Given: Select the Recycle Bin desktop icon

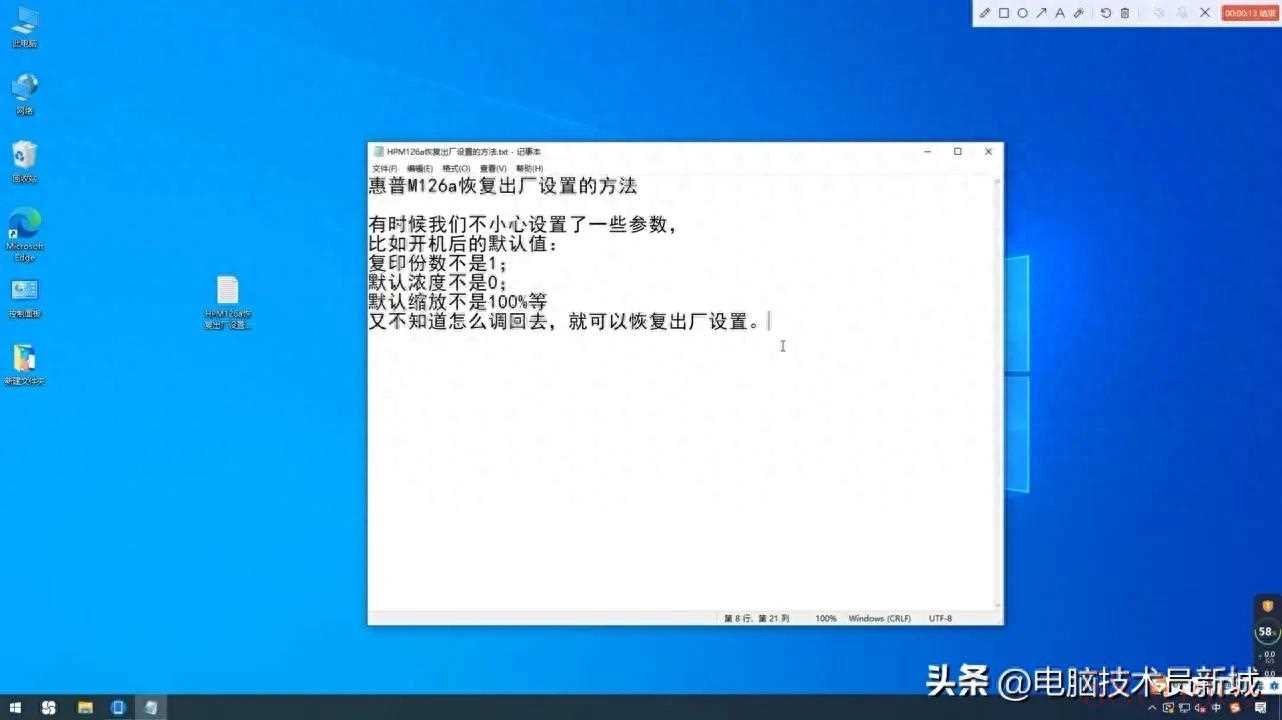Looking at the screenshot, I should pyautogui.click(x=24, y=161).
